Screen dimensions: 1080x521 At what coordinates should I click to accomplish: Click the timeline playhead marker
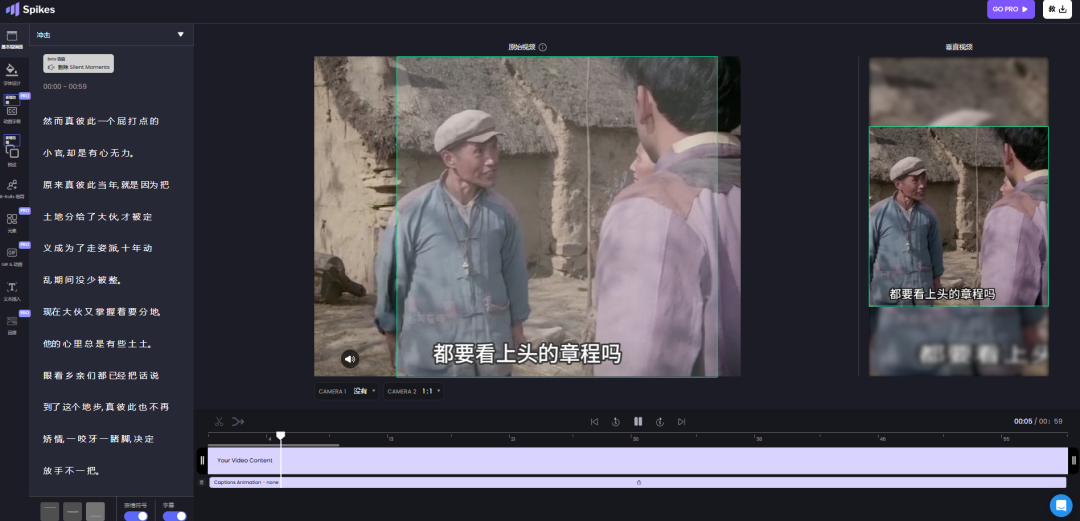click(280, 436)
